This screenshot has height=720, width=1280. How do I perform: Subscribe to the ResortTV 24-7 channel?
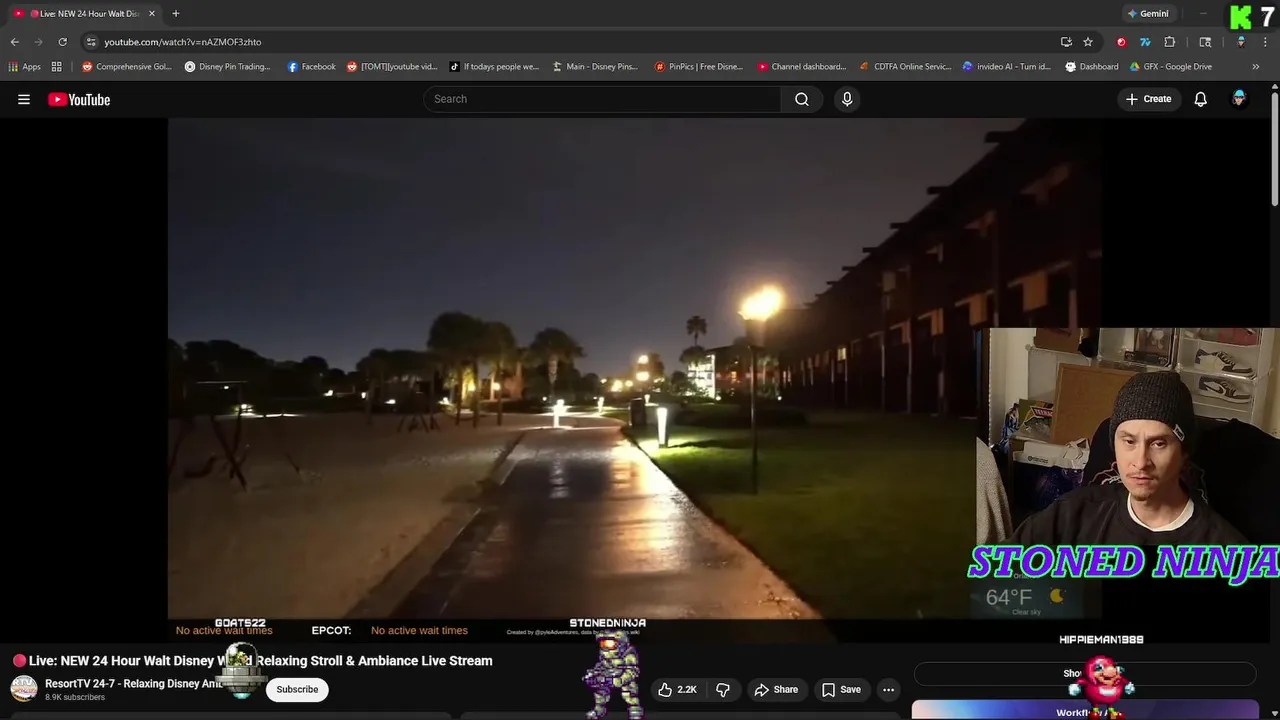[x=297, y=689]
